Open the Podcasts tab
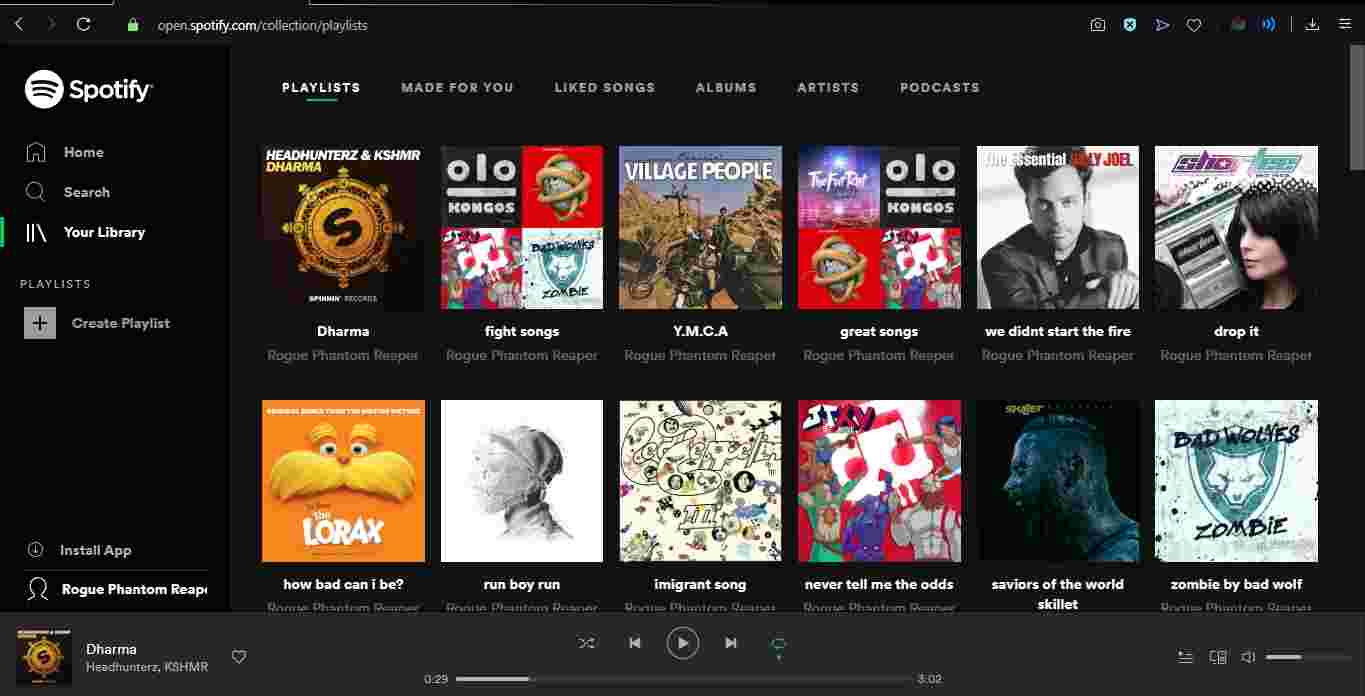The image size is (1365, 696). pyautogui.click(x=940, y=88)
